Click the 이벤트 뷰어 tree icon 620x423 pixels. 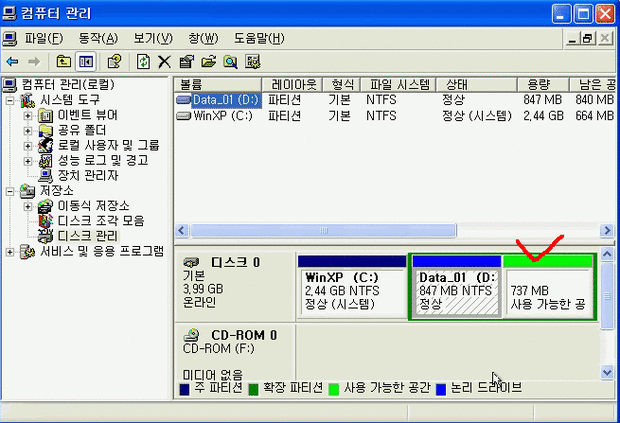pos(46,115)
